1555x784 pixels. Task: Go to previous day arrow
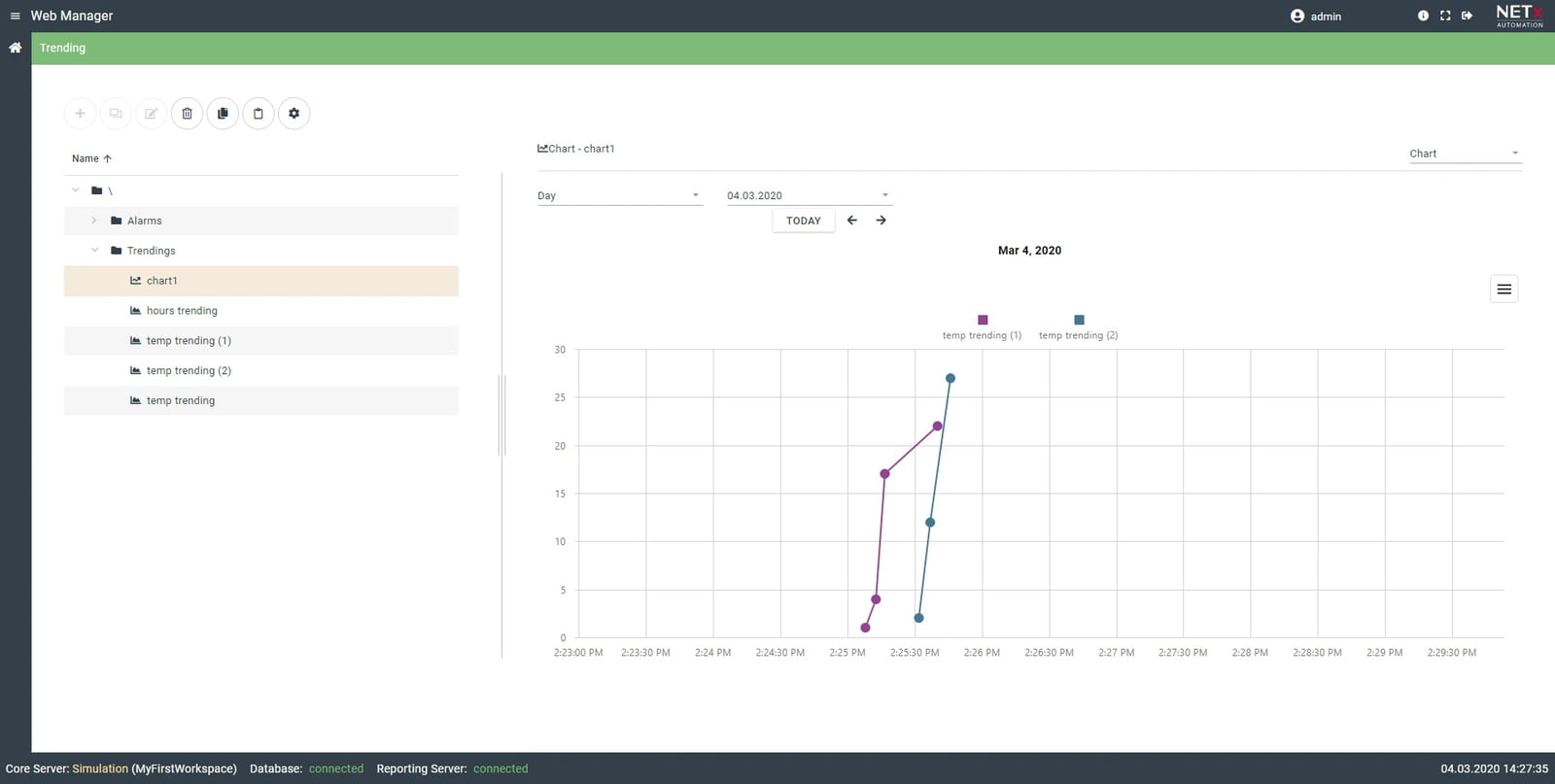click(852, 221)
